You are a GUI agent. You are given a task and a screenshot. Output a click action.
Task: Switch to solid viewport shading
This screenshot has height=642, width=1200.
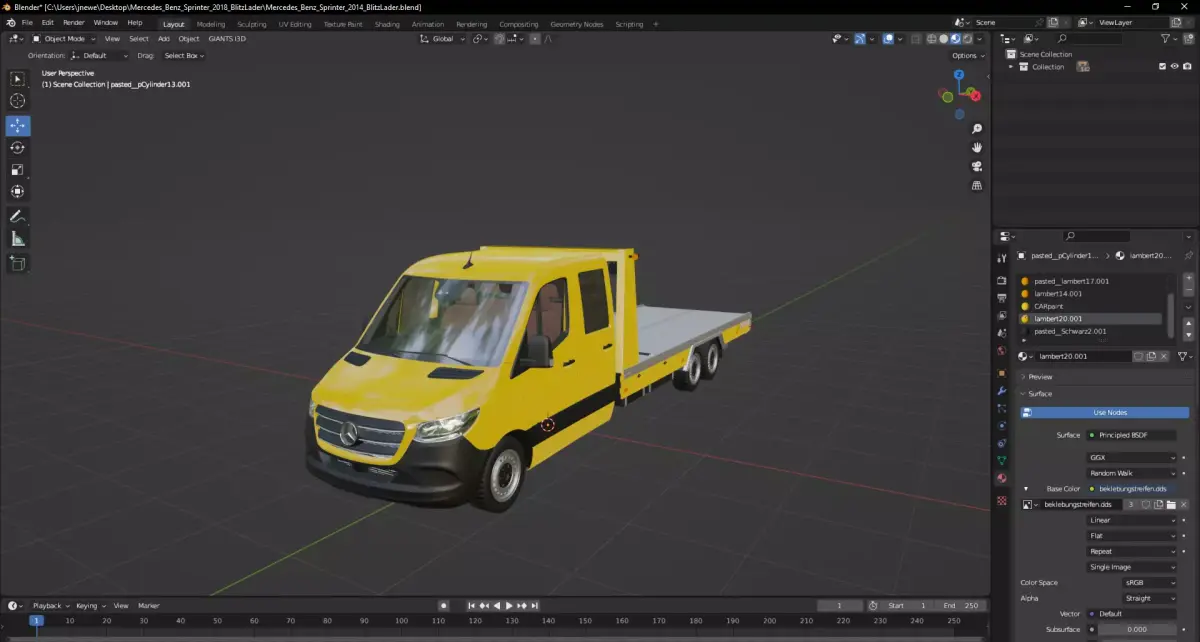click(943, 39)
